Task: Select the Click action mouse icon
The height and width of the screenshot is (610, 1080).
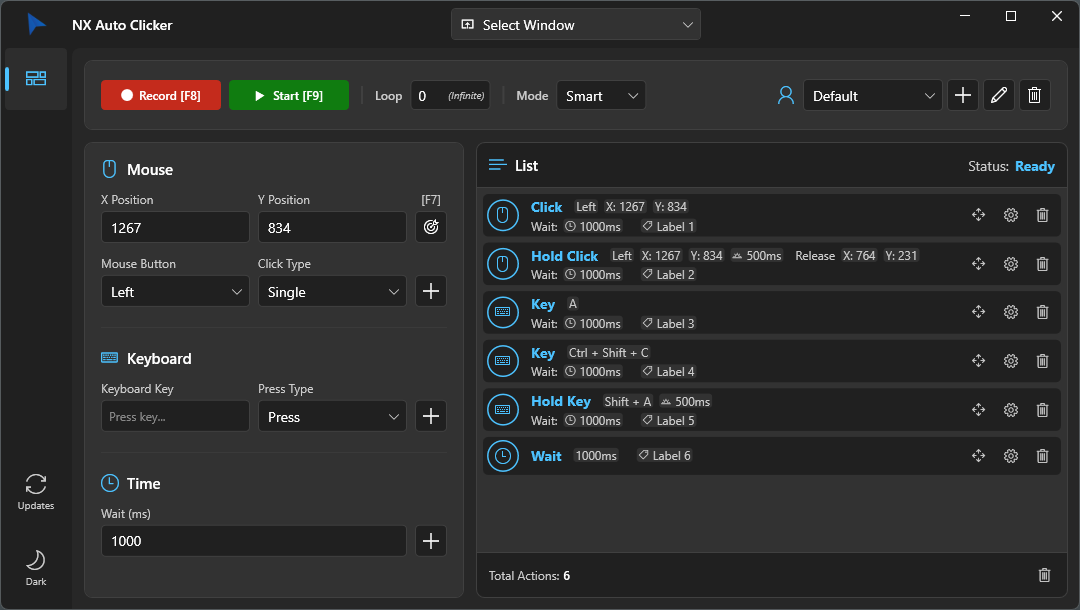Action: [503, 215]
